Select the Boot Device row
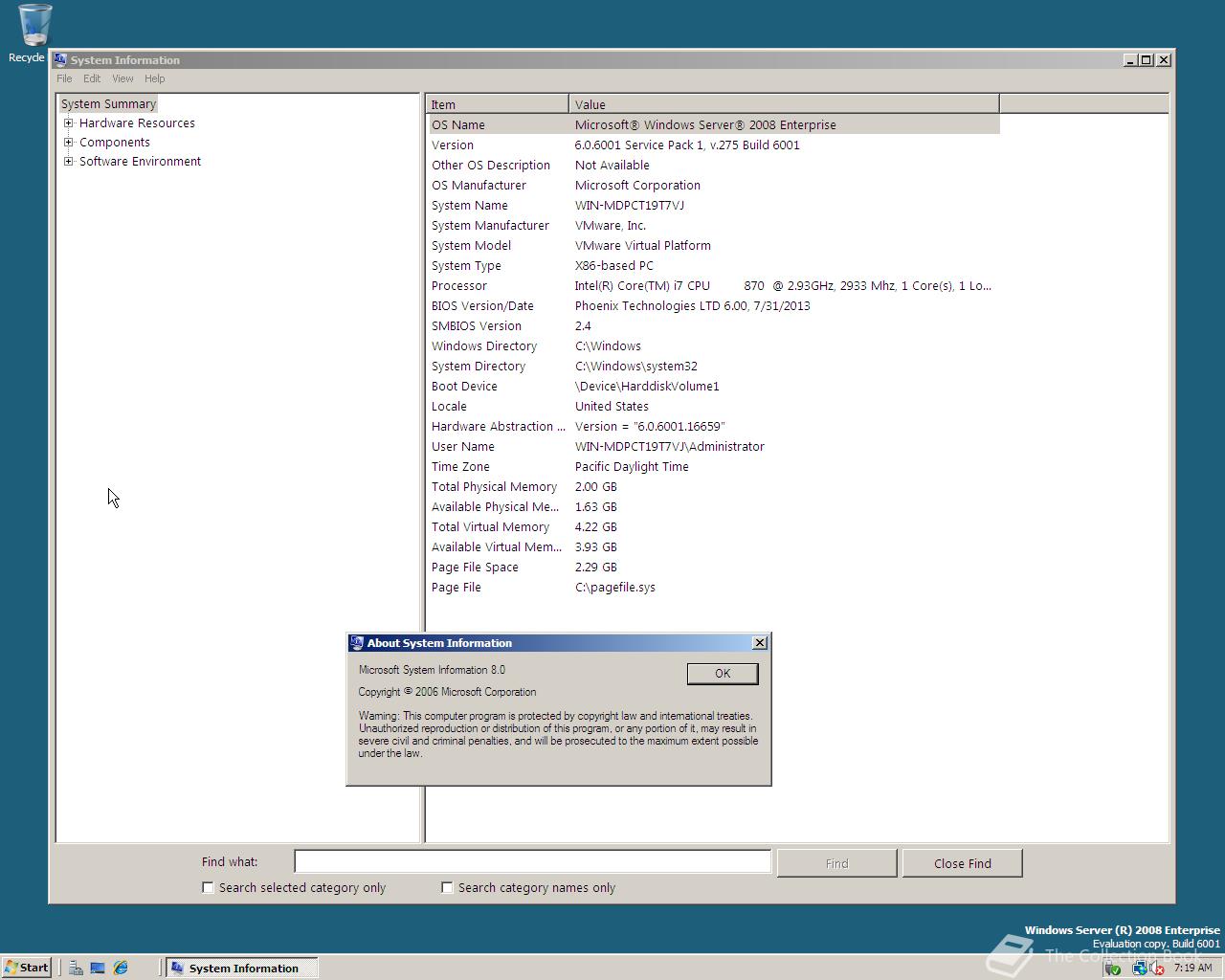Viewport: 1225px width, 980px height. [x=713, y=386]
